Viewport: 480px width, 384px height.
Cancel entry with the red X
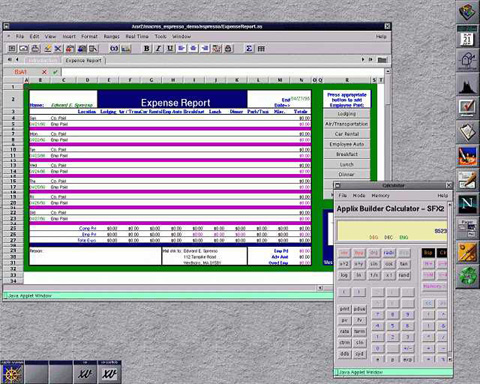44,72
